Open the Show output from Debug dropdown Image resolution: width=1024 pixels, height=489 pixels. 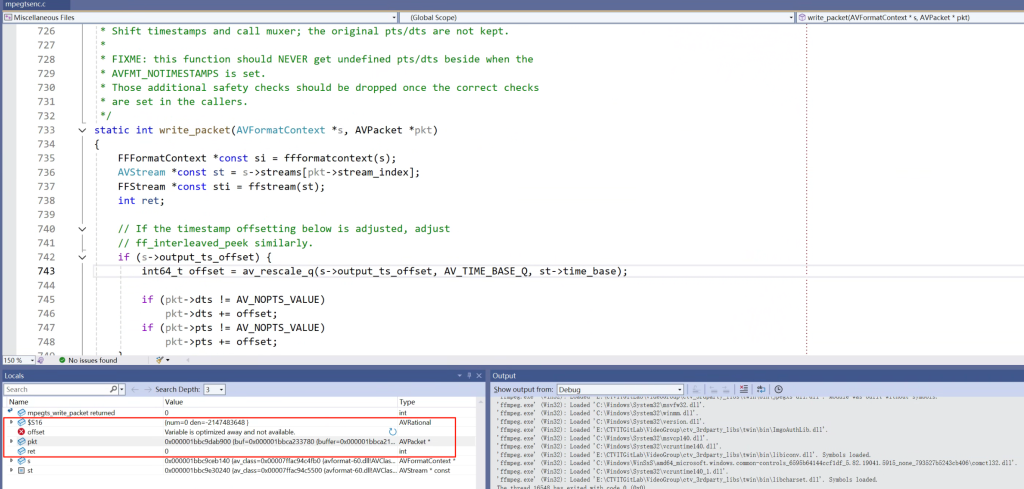619,389
